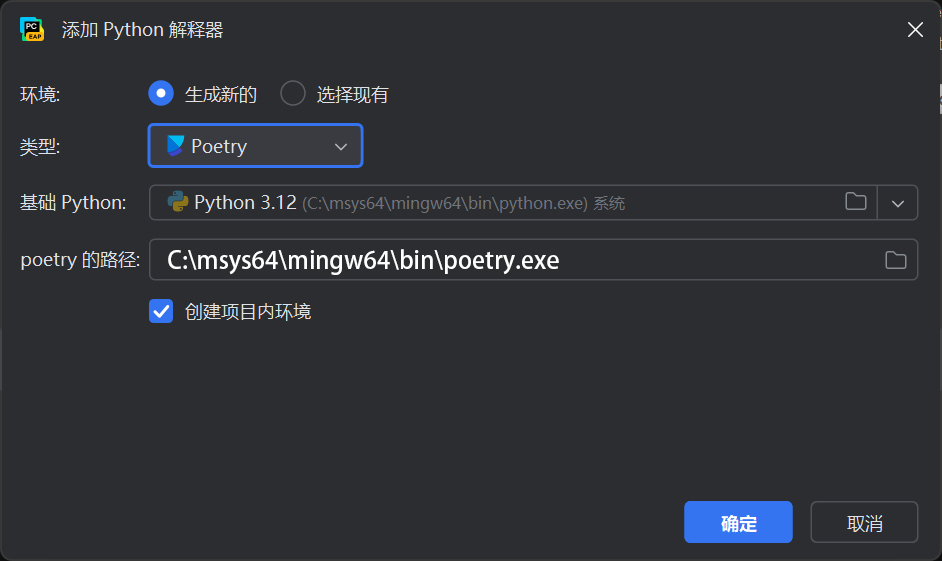Click the Poetry logo icon in type selector
The width and height of the screenshot is (942, 561).
175,146
